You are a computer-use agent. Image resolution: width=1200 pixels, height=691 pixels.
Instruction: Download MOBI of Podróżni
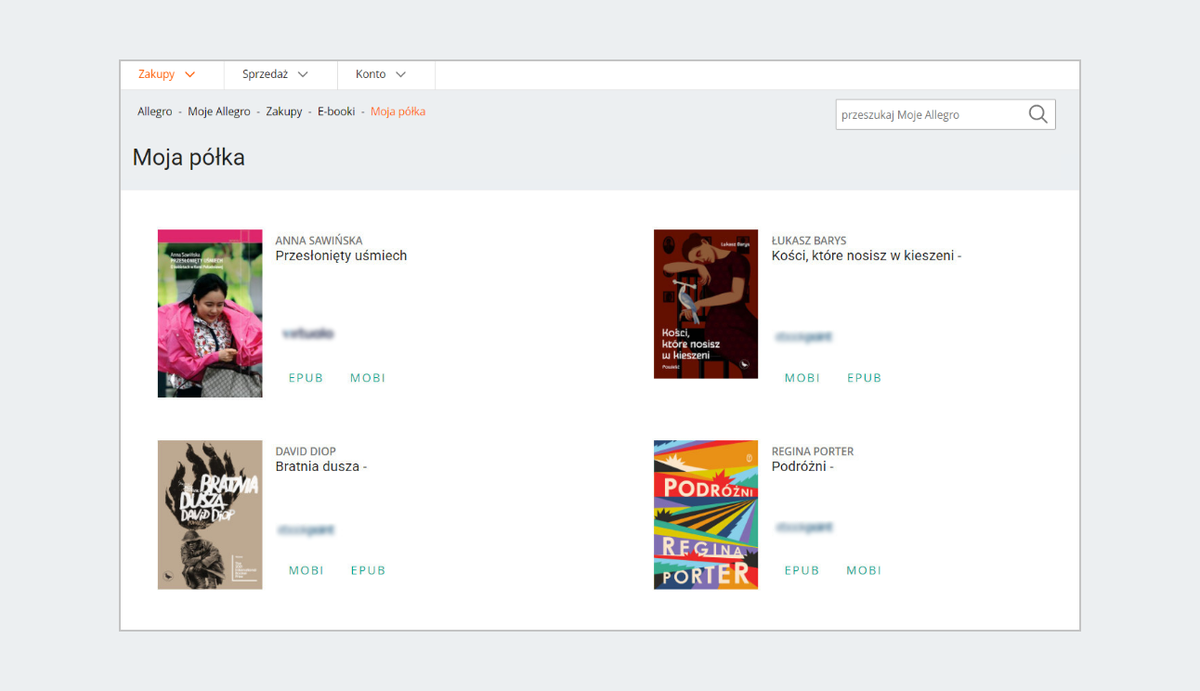(864, 570)
